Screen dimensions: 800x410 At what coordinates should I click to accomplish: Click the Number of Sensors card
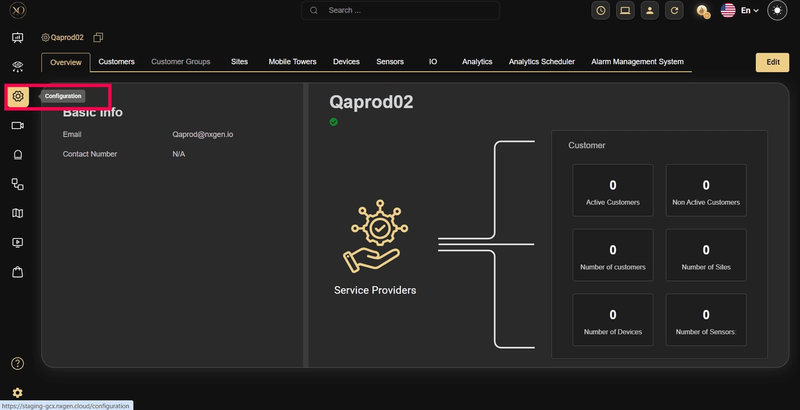706,320
